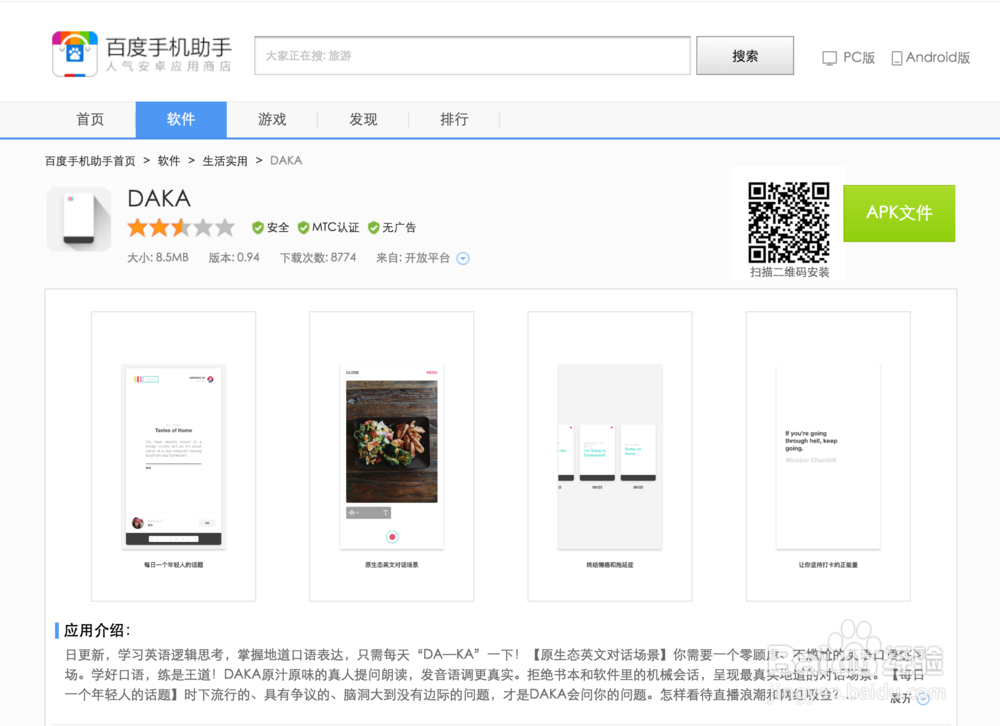Open the 让你坚持打卡的正能量 screenshot

(x=828, y=456)
